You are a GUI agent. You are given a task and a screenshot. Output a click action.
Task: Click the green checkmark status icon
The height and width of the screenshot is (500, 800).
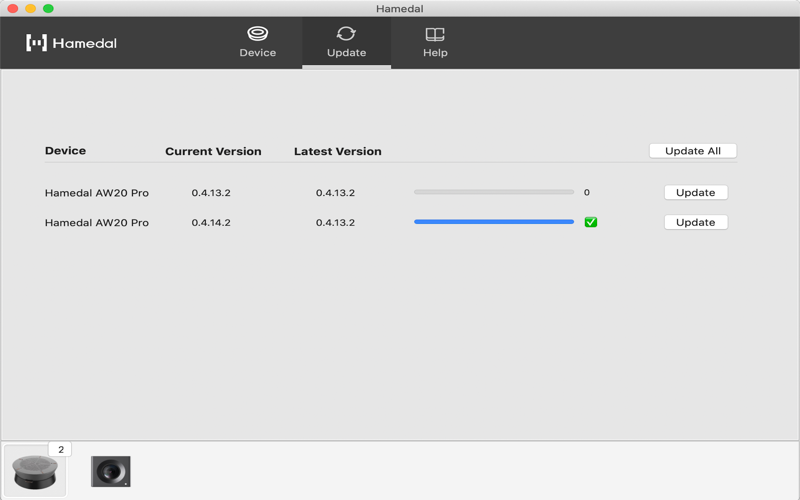(591, 222)
